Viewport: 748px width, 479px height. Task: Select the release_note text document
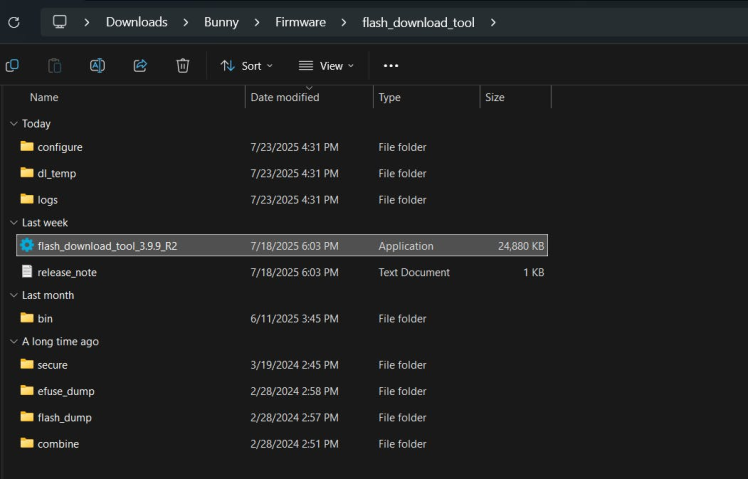tap(67, 272)
